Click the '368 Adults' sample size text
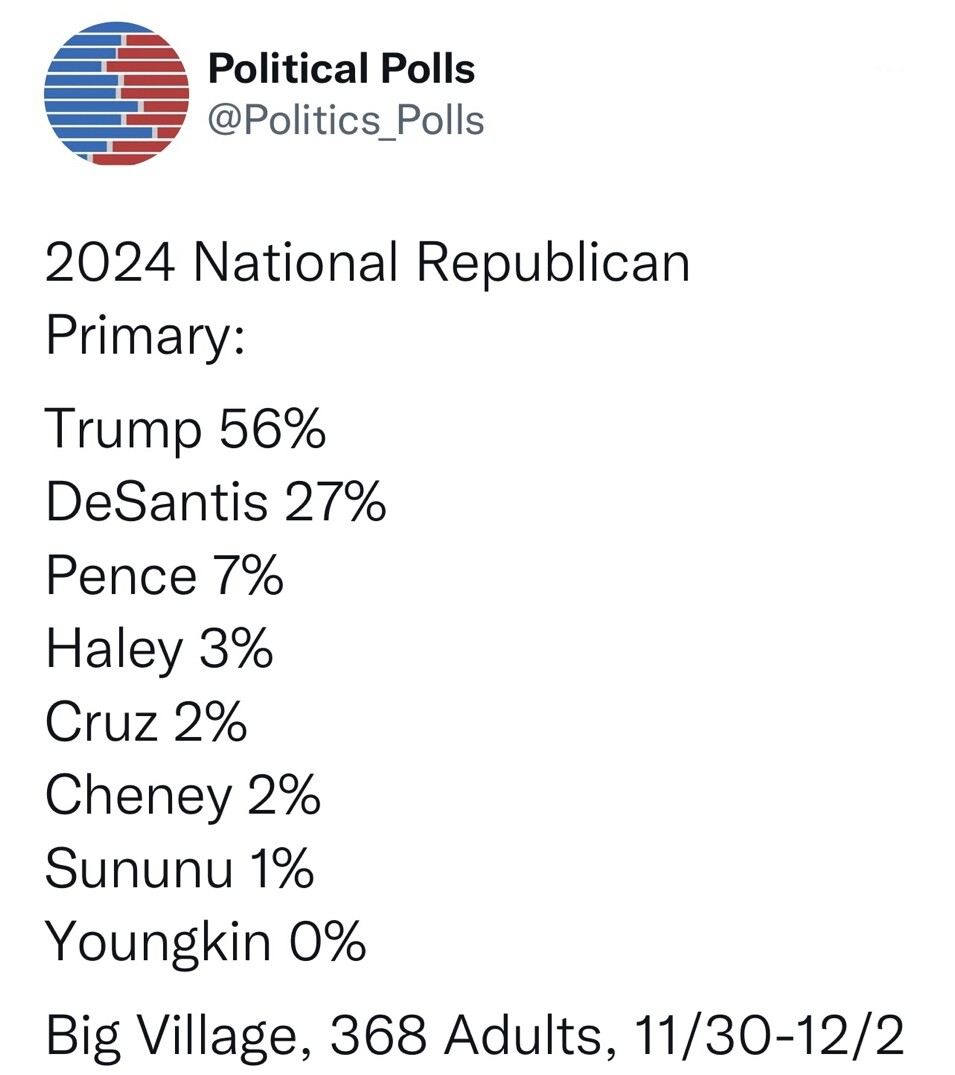Screen dimensions: 955x1075 tap(468, 1034)
